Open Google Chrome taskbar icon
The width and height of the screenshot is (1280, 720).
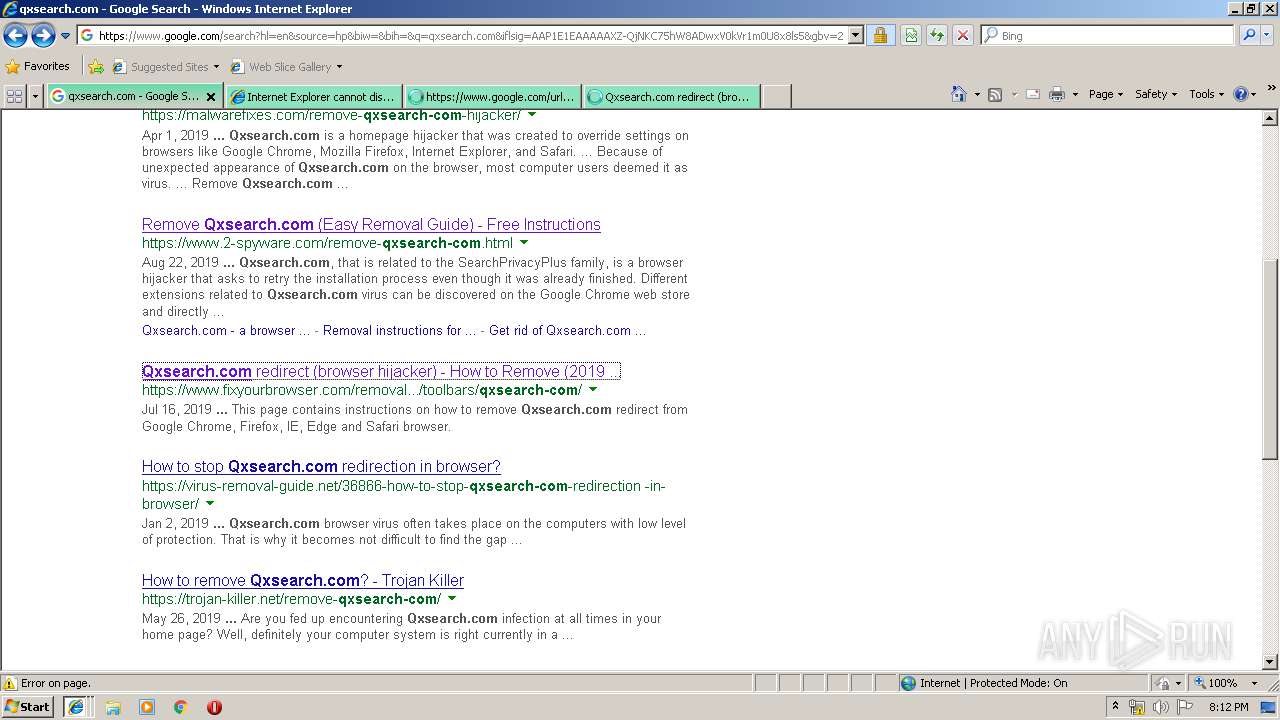pos(181,707)
